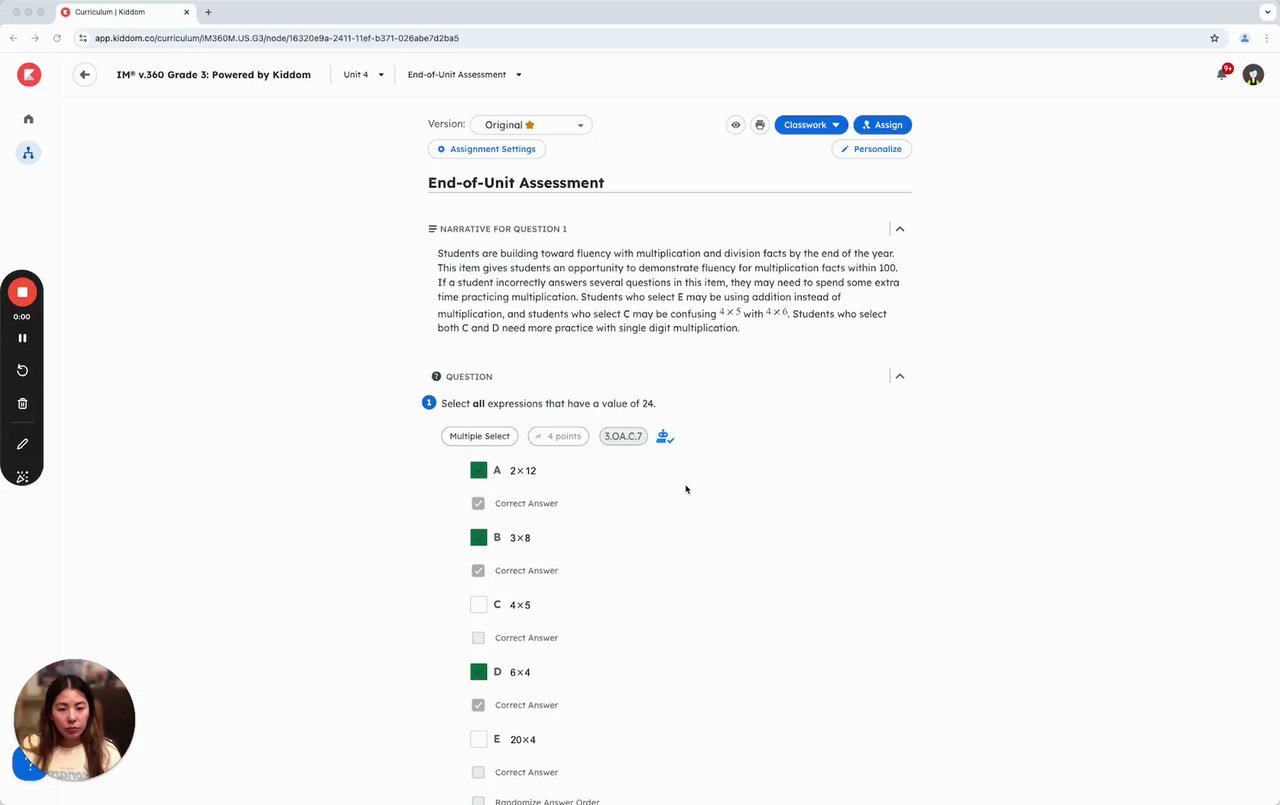This screenshot has height=805, width=1280.
Task: Open the effects wand tool
Action: tap(22, 477)
